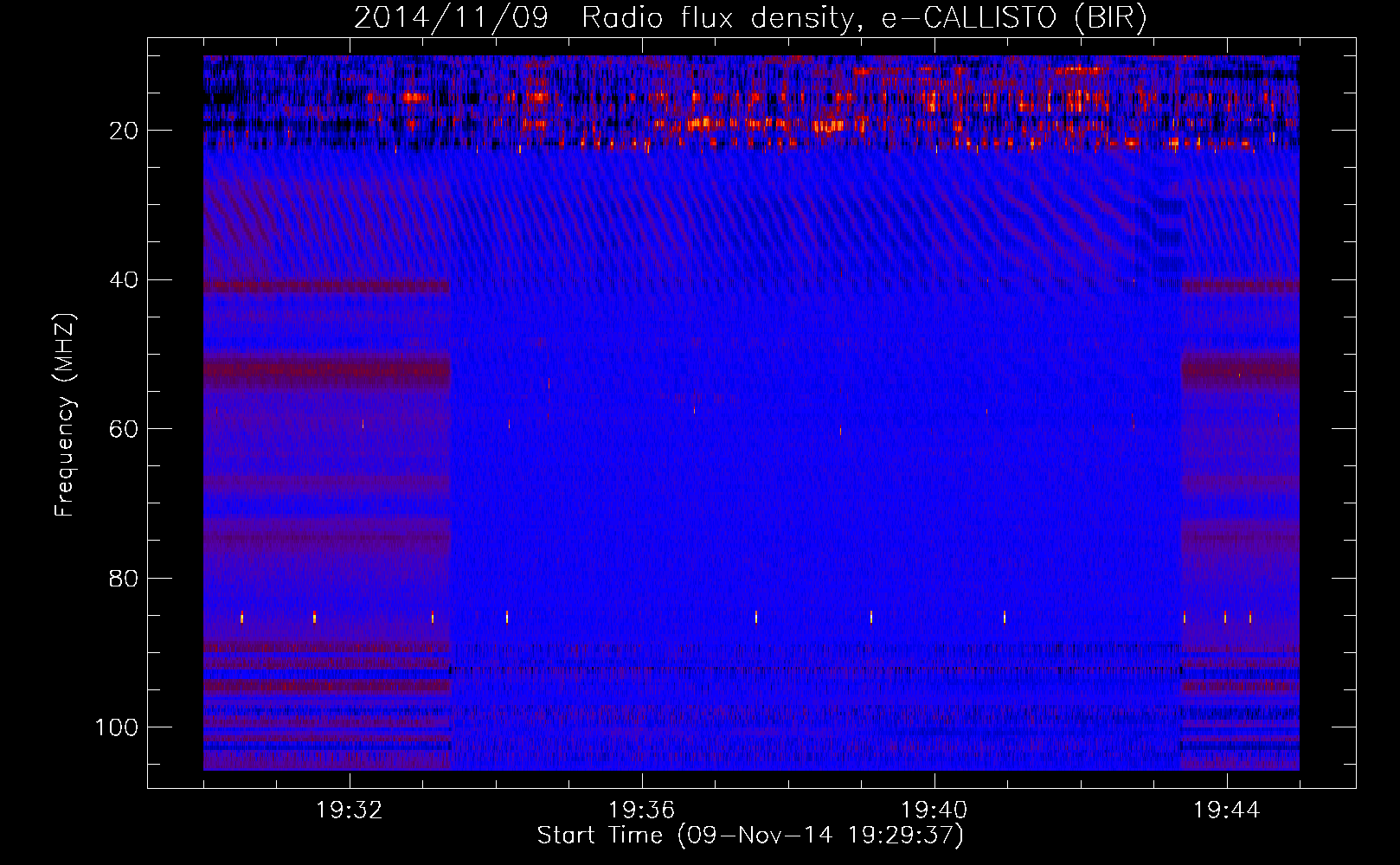Click the "Start Time (09-Nov-14 19:29:37)" label
The width and height of the screenshot is (1400, 865).
[750, 836]
